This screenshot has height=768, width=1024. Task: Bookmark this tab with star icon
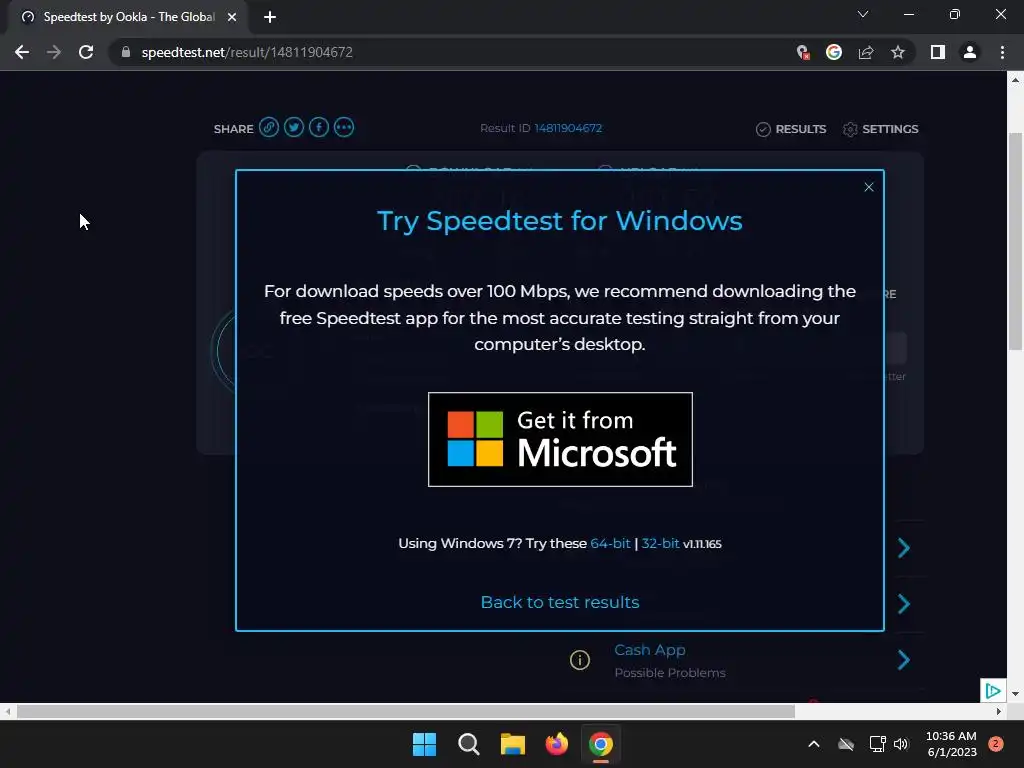click(898, 52)
